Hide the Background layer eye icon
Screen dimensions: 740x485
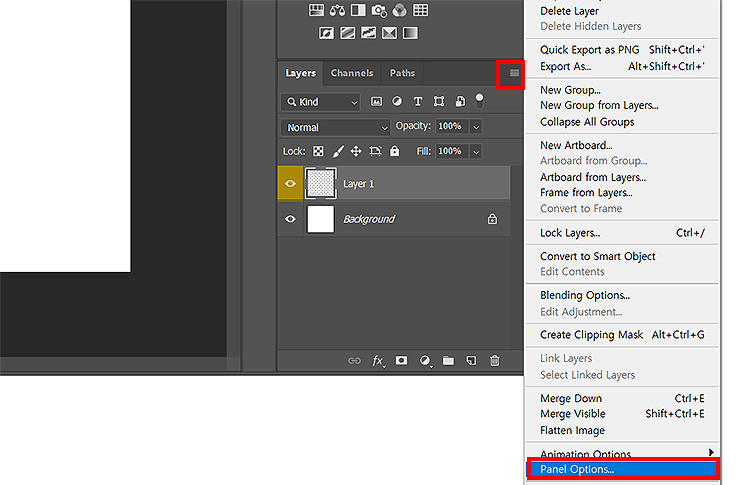point(290,219)
